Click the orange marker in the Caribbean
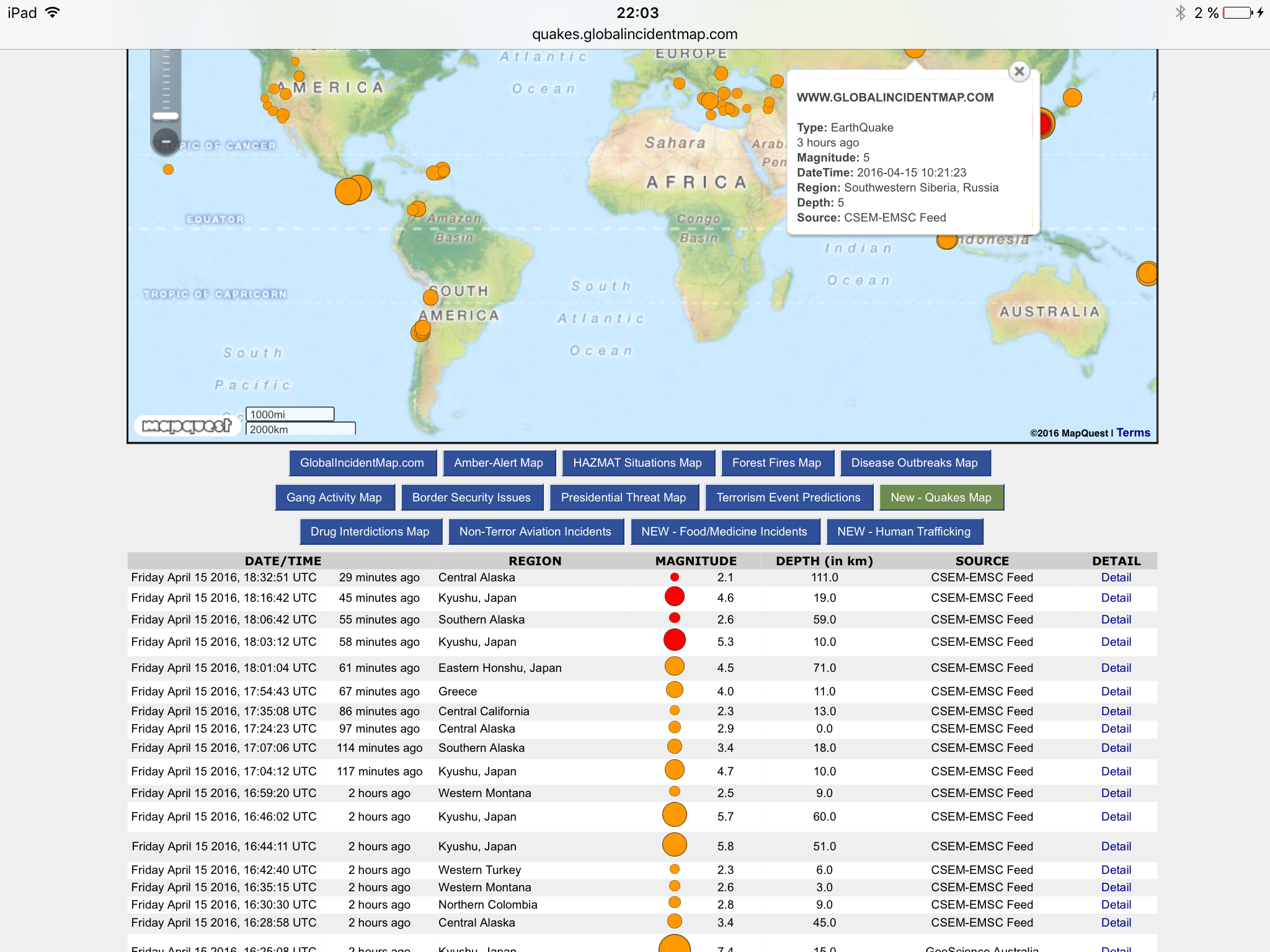Image resolution: width=1270 pixels, height=952 pixels. tap(438, 171)
